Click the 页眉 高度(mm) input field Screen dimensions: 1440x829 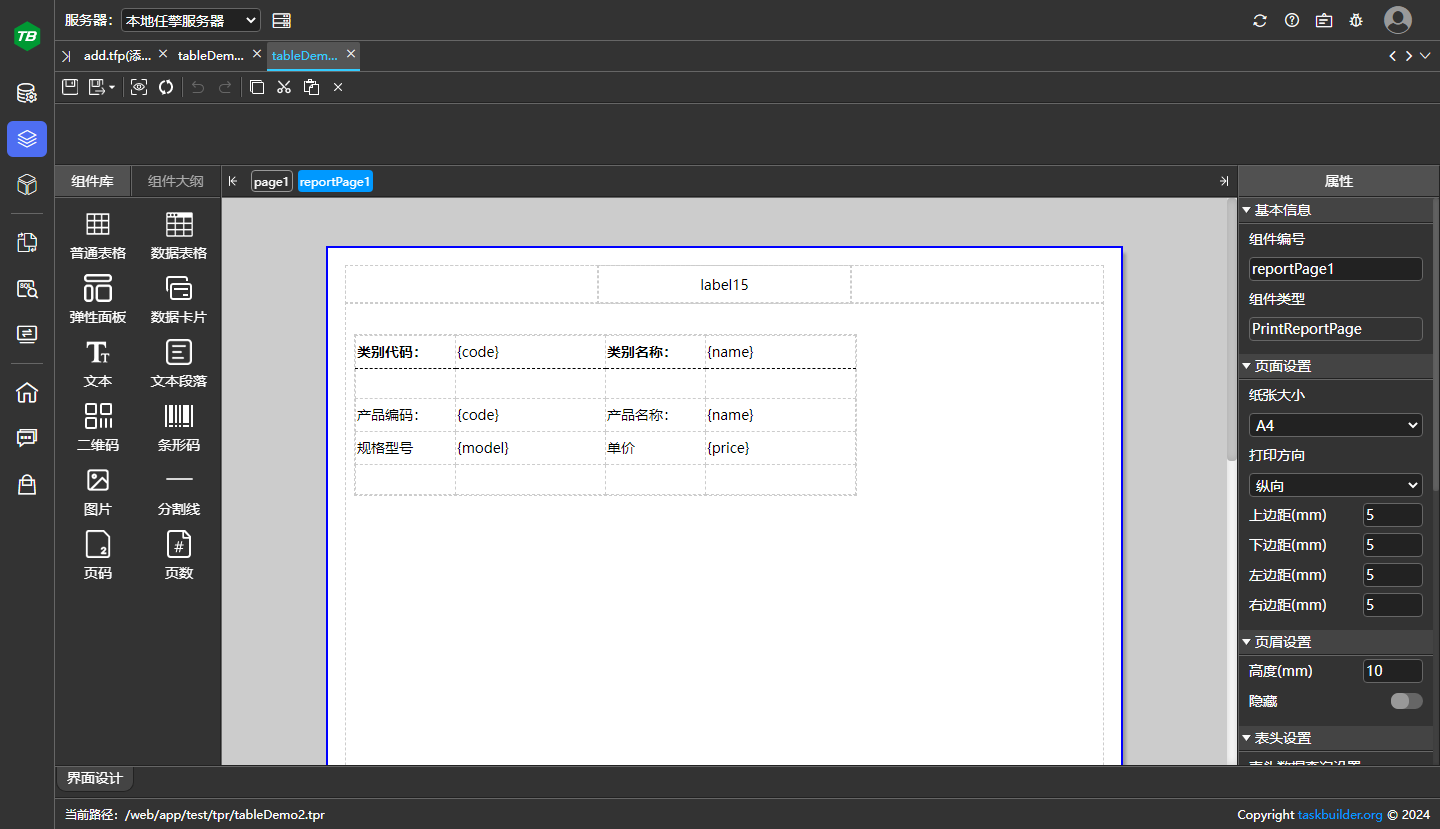point(1392,671)
